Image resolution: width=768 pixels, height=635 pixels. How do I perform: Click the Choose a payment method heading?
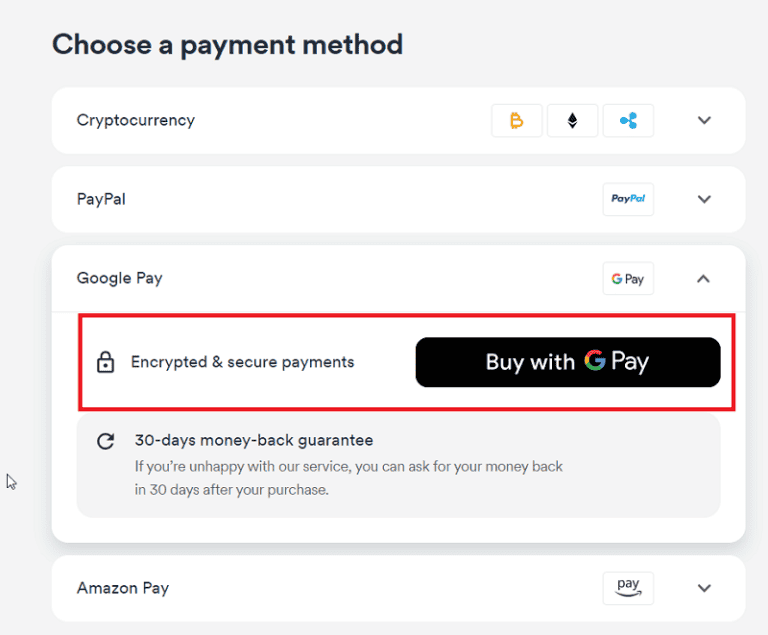tap(227, 44)
